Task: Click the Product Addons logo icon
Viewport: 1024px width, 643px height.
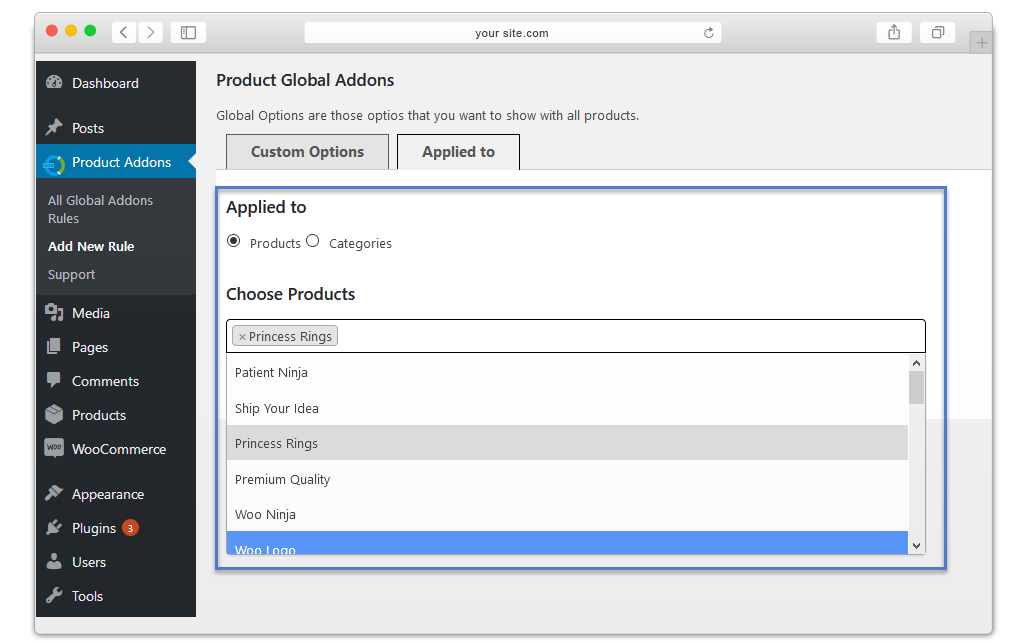Action: [x=54, y=165]
